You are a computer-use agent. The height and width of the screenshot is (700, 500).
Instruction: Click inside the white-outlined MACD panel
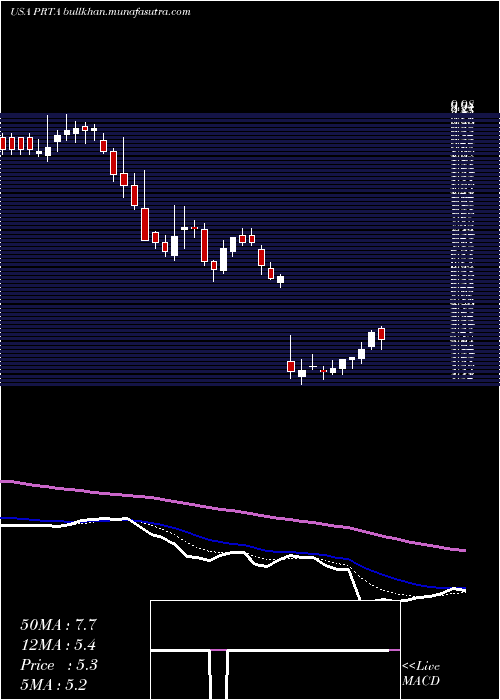[x=275, y=650]
